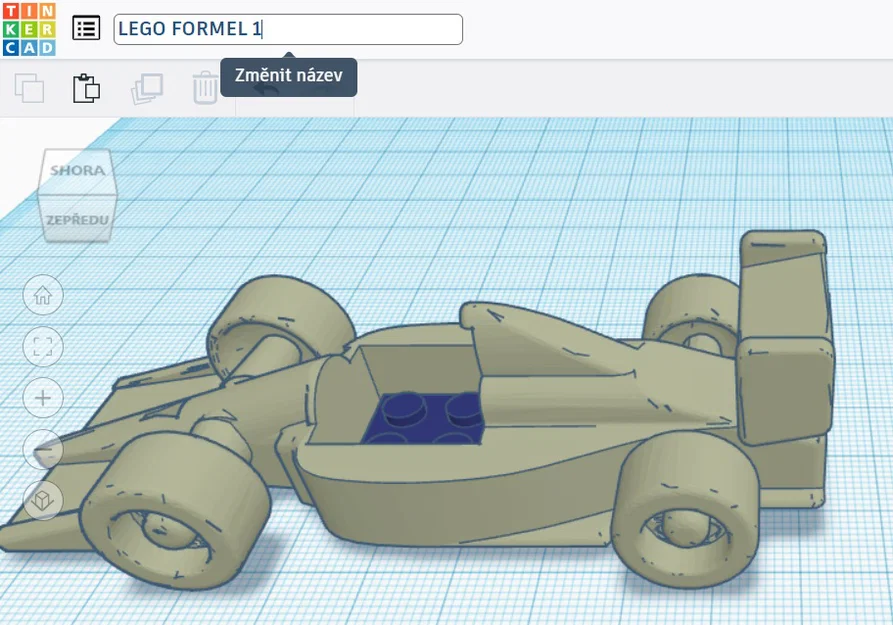Click the Paste icon
893x625 pixels.
88,88
